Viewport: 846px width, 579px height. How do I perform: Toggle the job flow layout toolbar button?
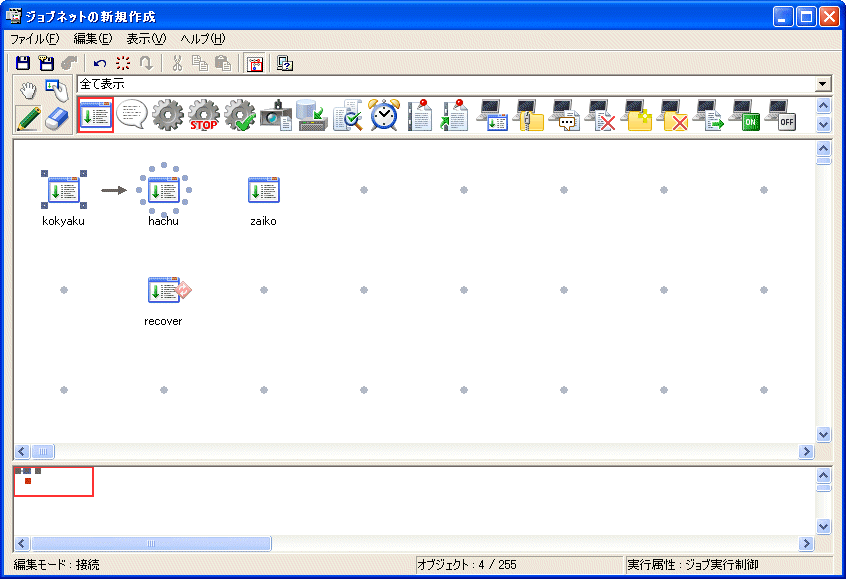pos(255,63)
